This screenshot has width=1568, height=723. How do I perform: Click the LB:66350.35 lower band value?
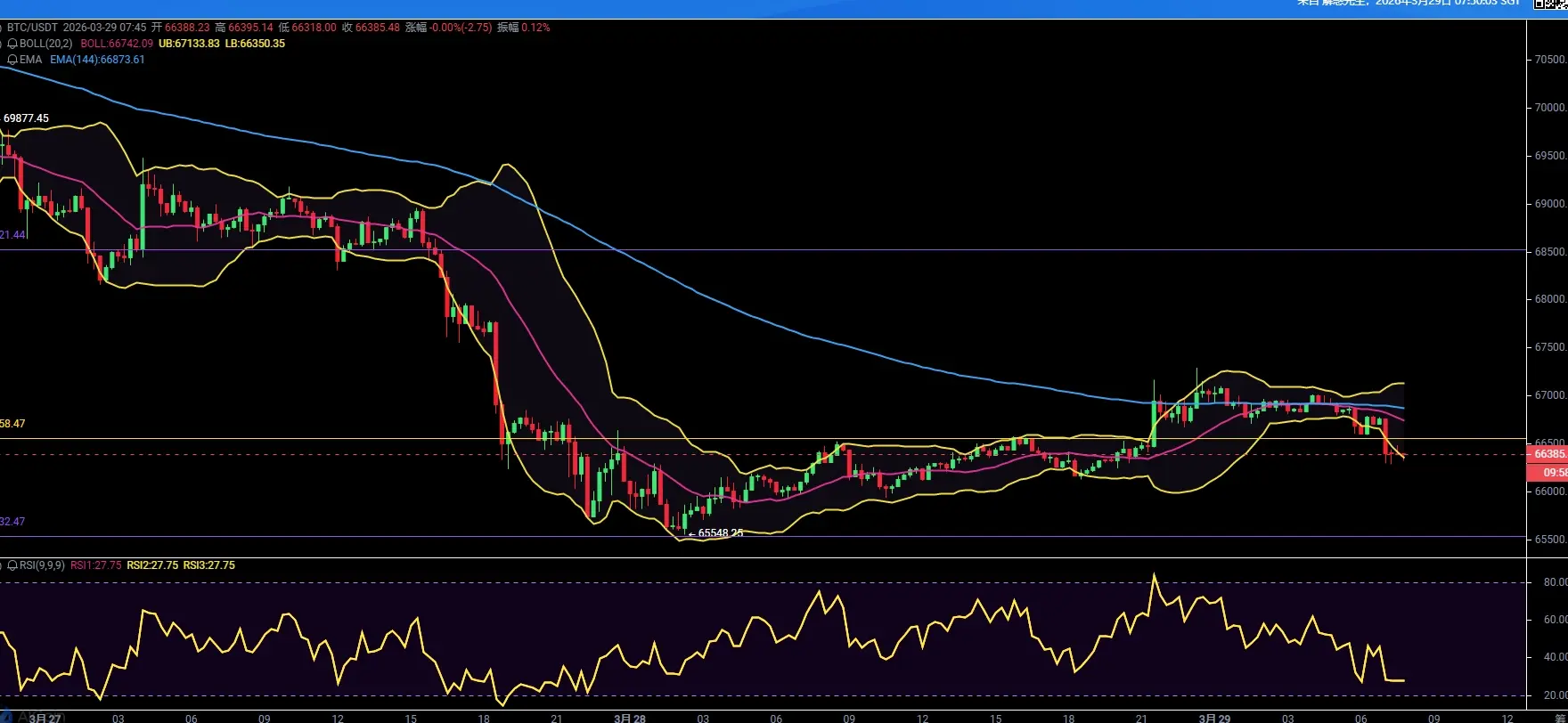(x=255, y=44)
